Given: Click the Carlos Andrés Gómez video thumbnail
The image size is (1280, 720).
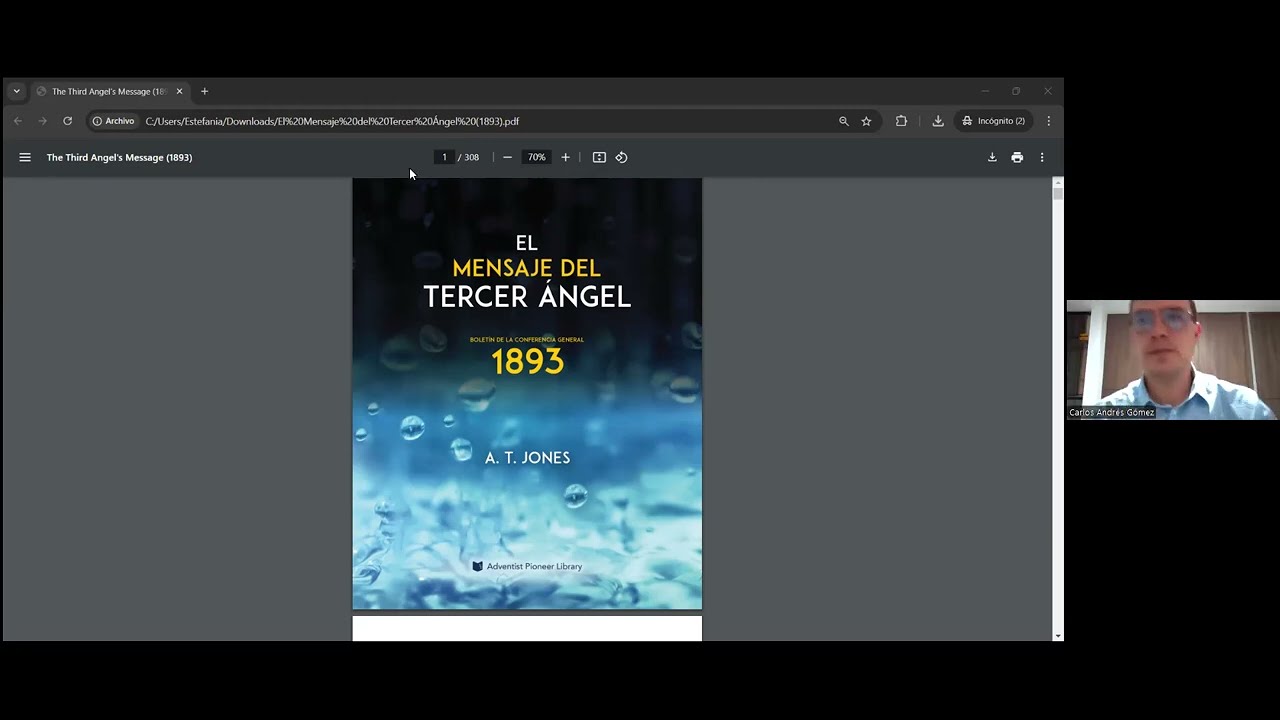Looking at the screenshot, I should pyautogui.click(x=1172, y=360).
